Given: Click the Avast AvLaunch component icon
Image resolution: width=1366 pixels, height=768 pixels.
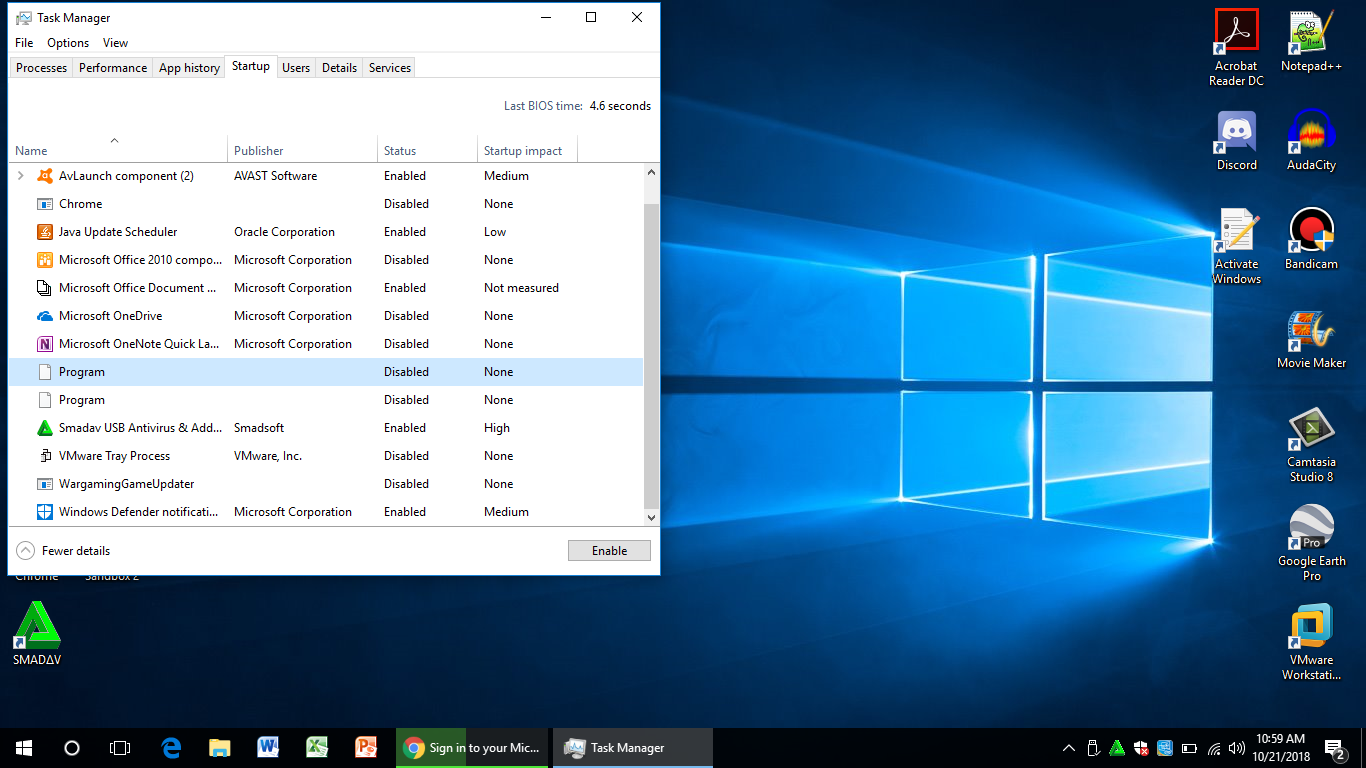Looking at the screenshot, I should click(44, 176).
